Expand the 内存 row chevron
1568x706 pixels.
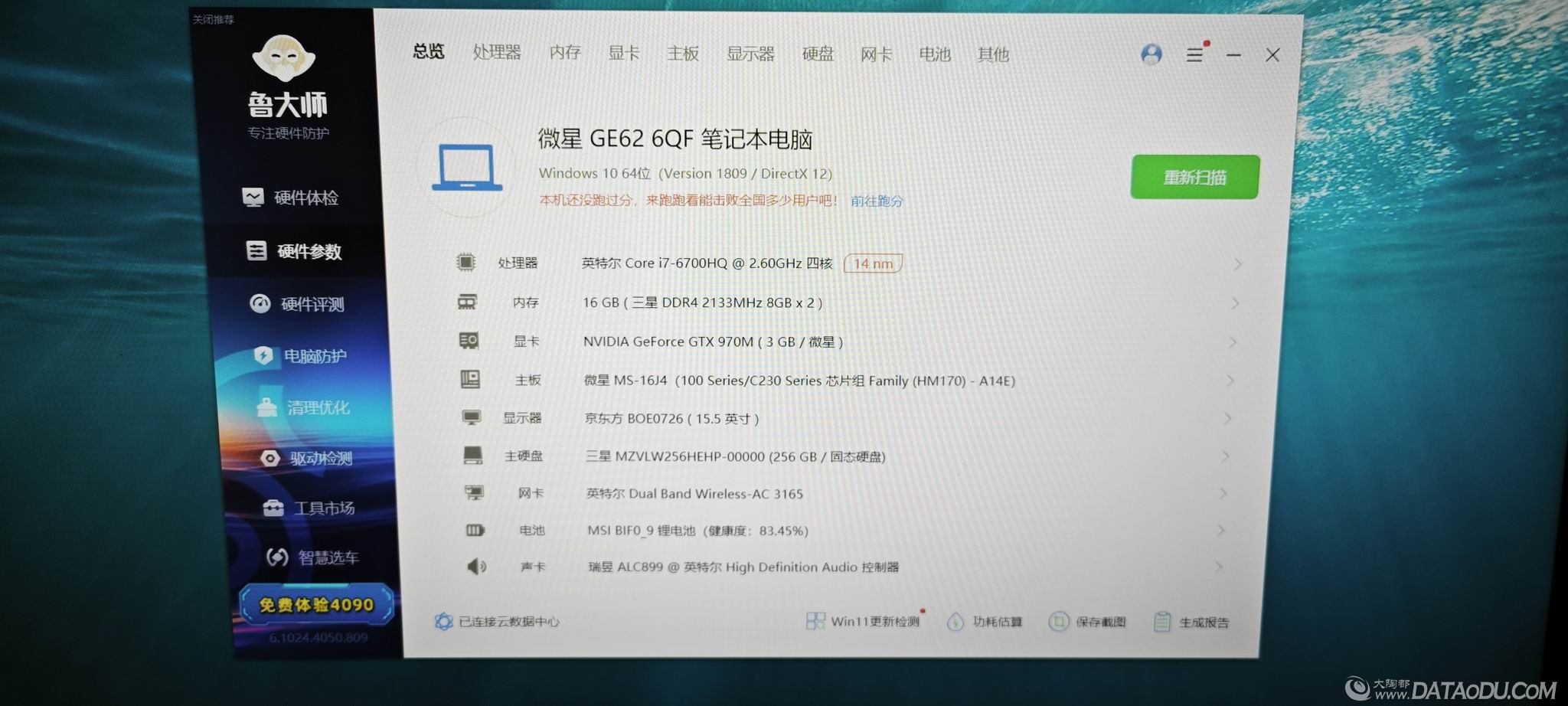tap(1235, 303)
